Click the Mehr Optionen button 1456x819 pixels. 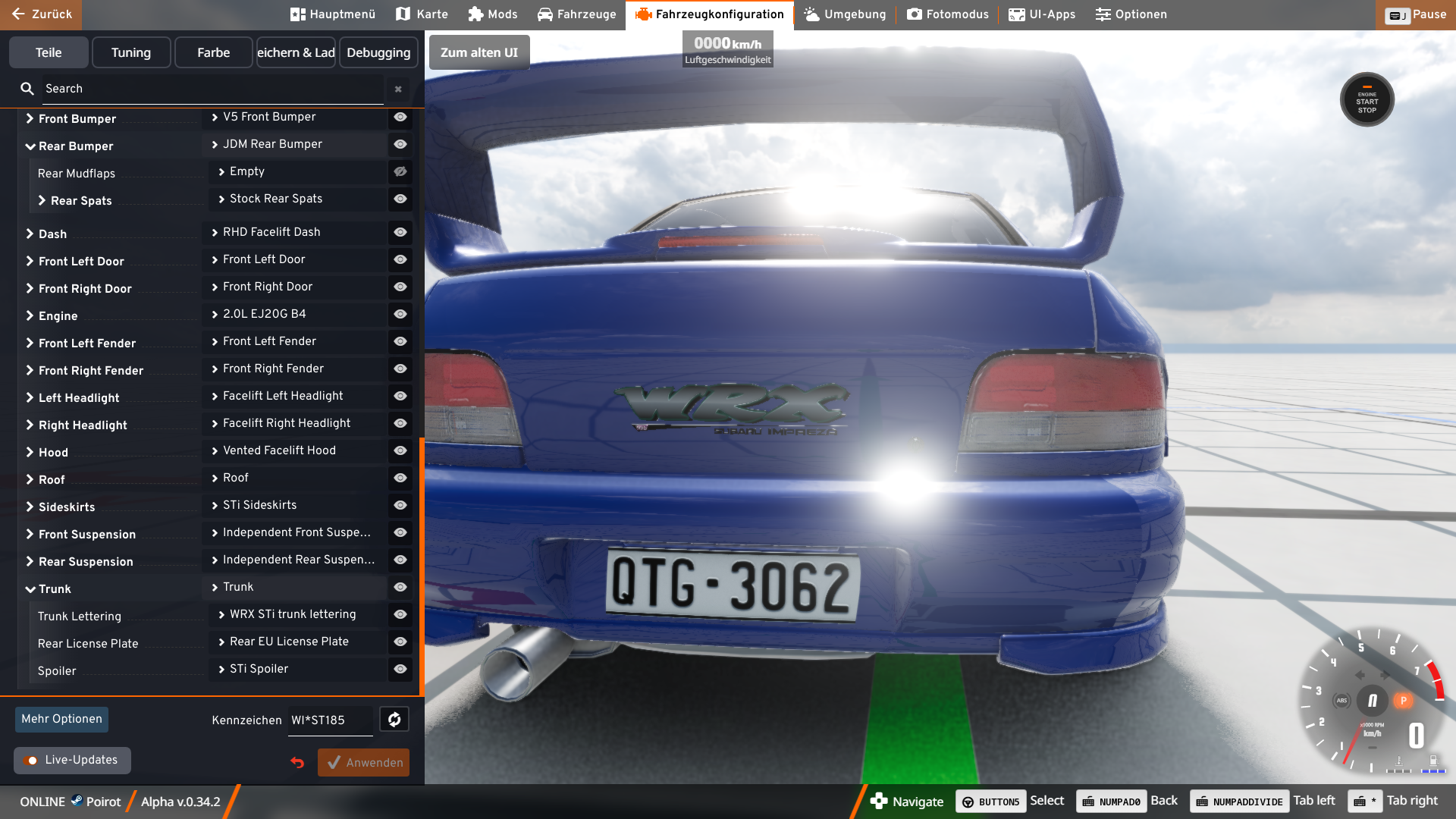point(61,719)
